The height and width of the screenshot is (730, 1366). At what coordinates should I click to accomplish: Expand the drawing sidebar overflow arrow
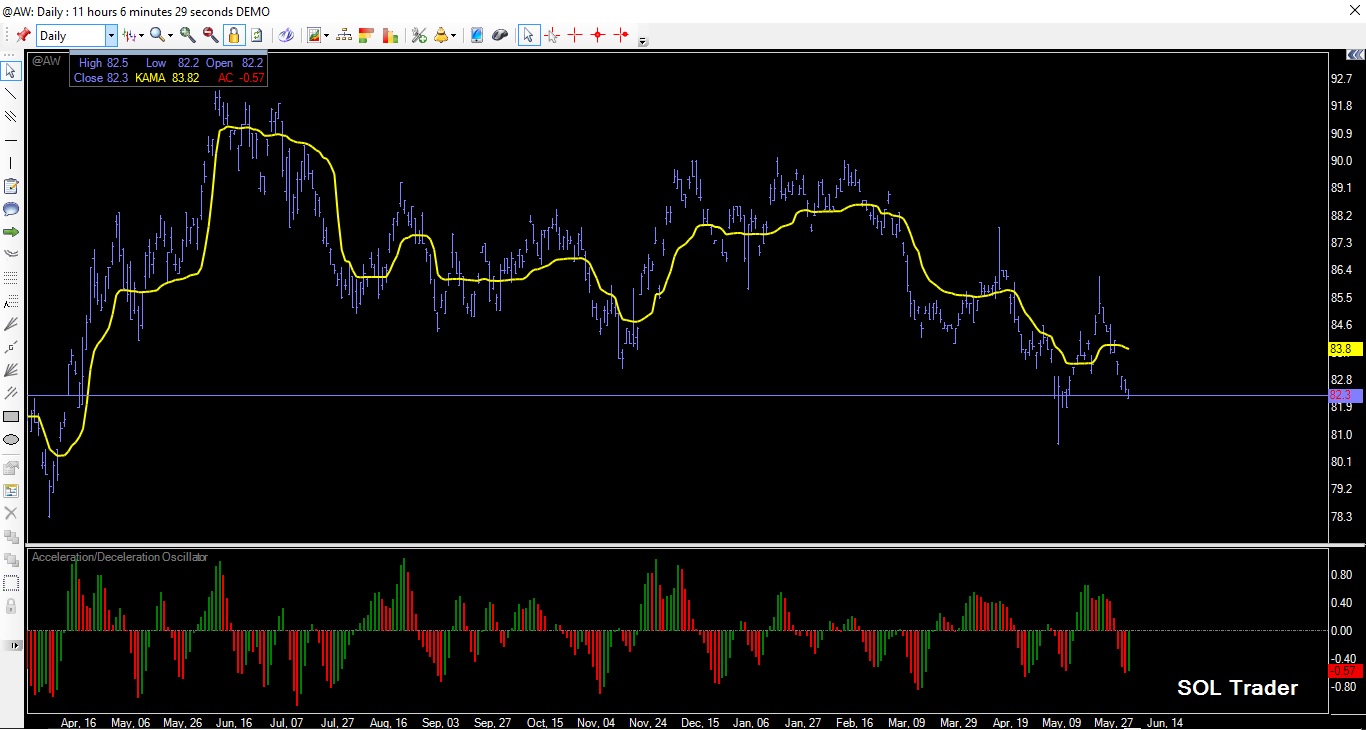pos(15,646)
